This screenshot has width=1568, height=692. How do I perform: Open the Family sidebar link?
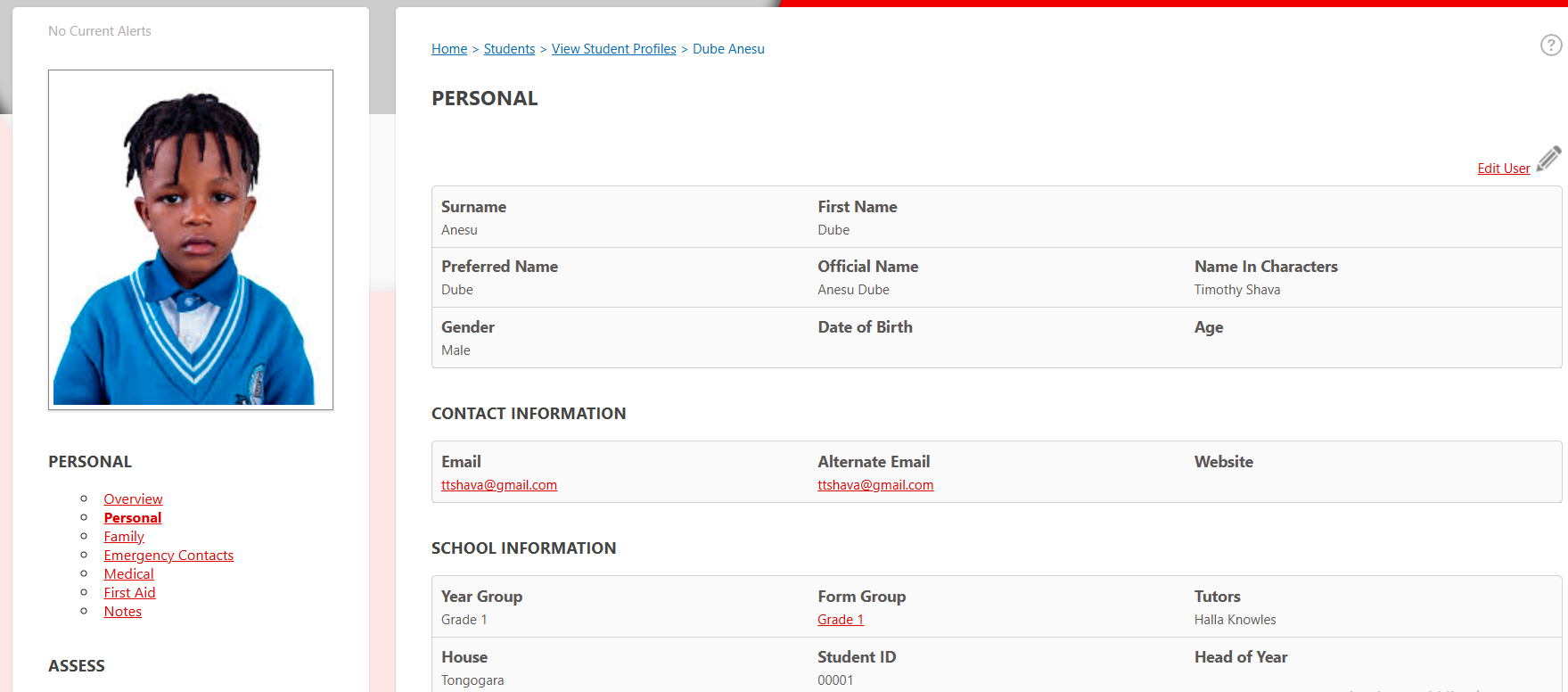(124, 537)
